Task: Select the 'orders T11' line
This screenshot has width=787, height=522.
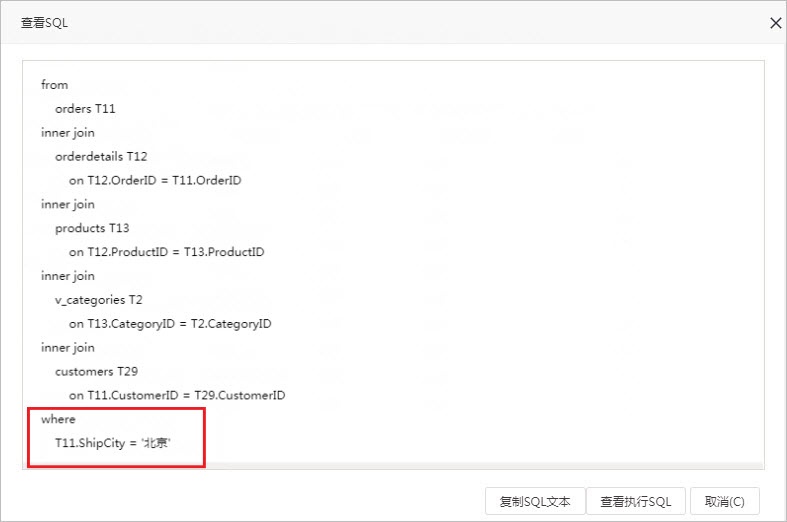Action: pyautogui.click(x=85, y=108)
